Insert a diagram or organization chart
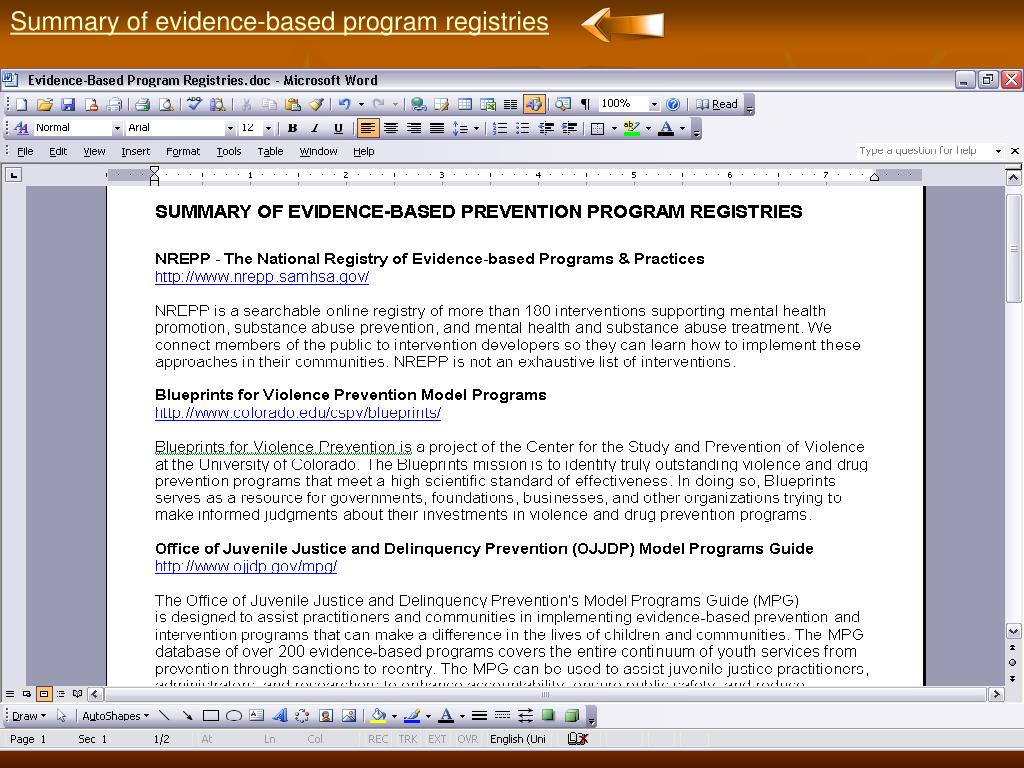The width and height of the screenshot is (1024, 768). [x=302, y=716]
